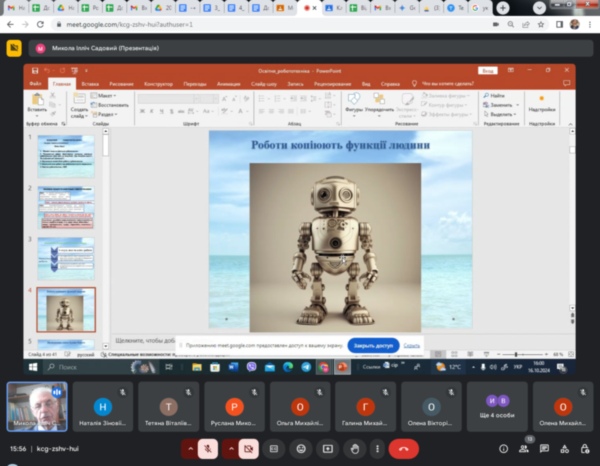Reload the page with browser refresh icon
The height and width of the screenshot is (466, 600).
[39, 22]
